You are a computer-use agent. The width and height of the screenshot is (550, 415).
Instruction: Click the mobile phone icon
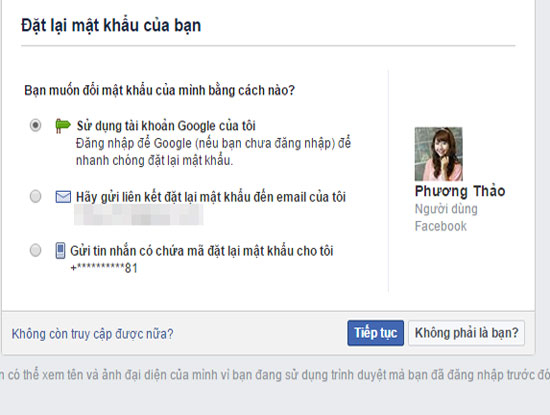tap(60, 250)
